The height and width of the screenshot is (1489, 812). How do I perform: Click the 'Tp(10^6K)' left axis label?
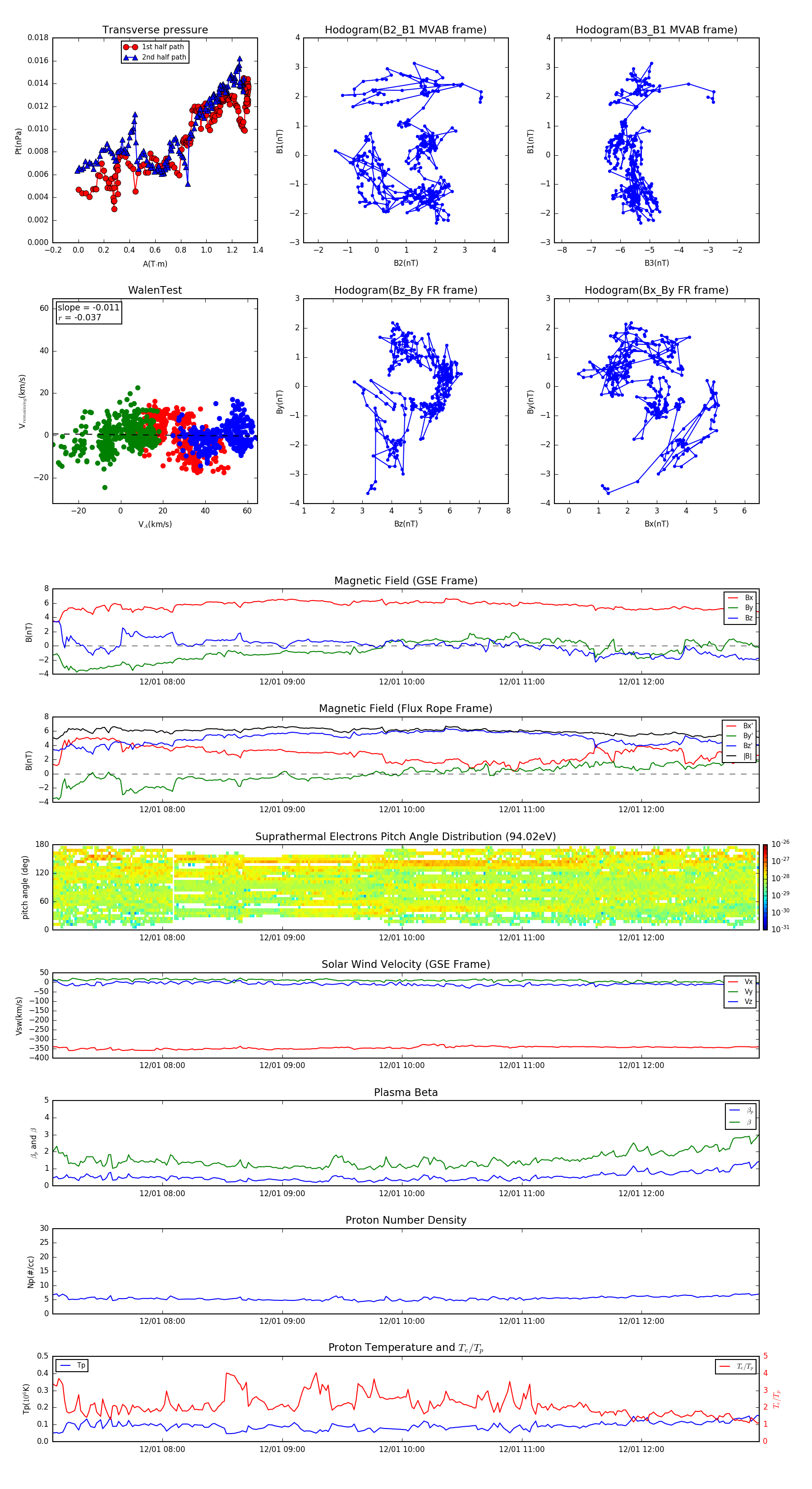click(26, 1399)
